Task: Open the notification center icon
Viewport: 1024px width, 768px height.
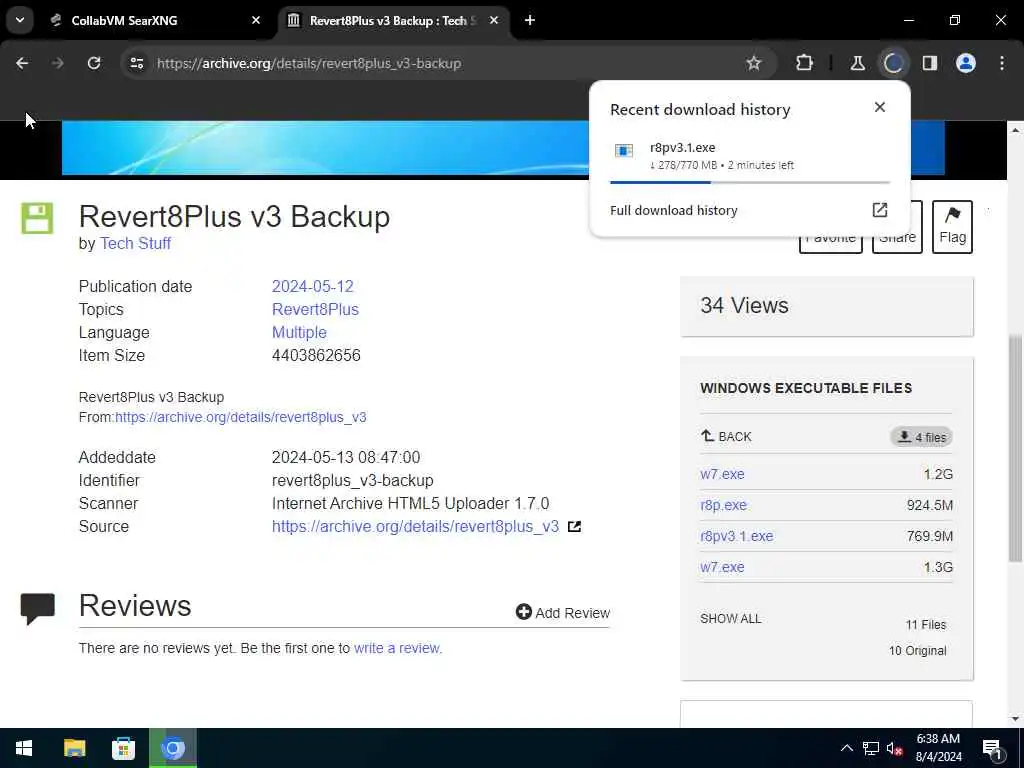Action: click(x=992, y=749)
